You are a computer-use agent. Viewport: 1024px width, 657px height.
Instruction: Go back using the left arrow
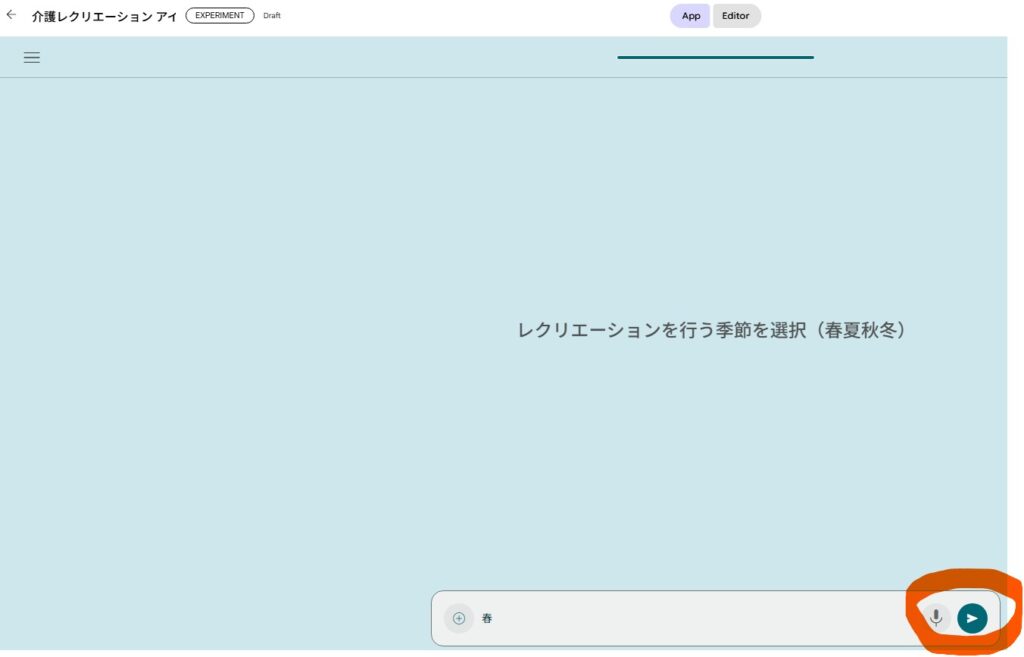11,15
